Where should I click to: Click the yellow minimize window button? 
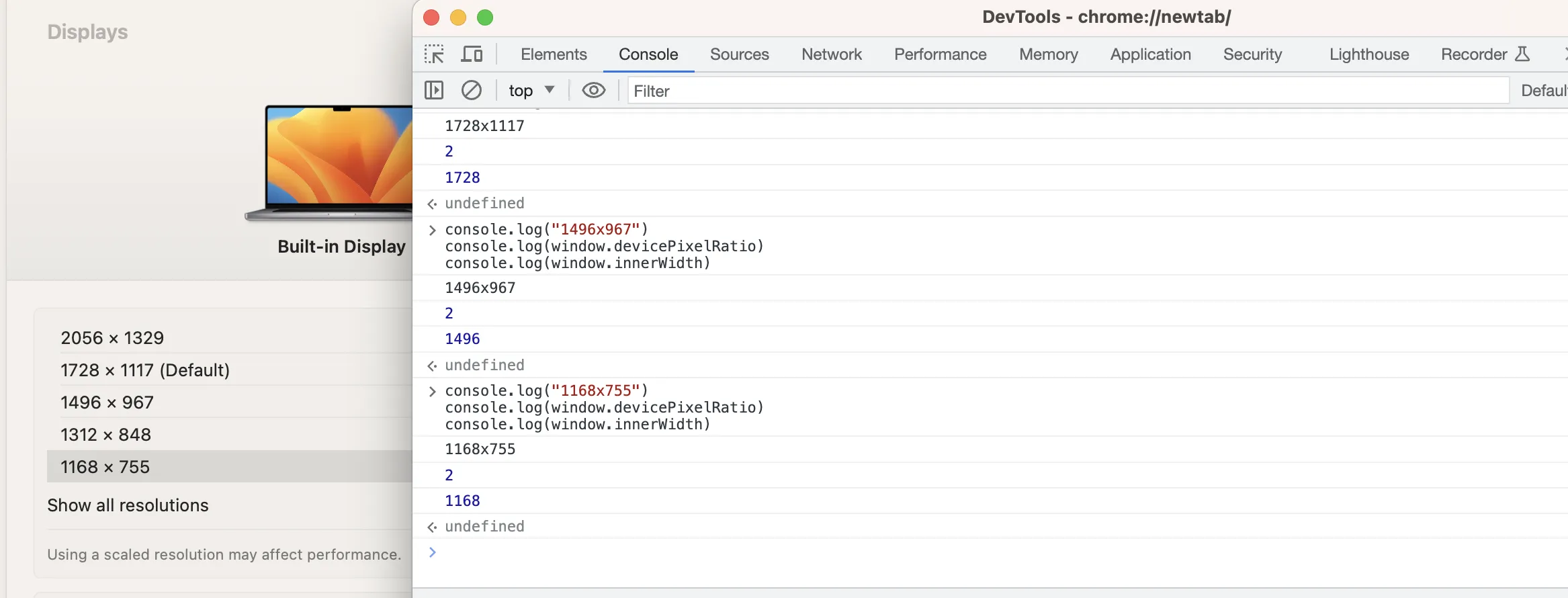[x=458, y=17]
